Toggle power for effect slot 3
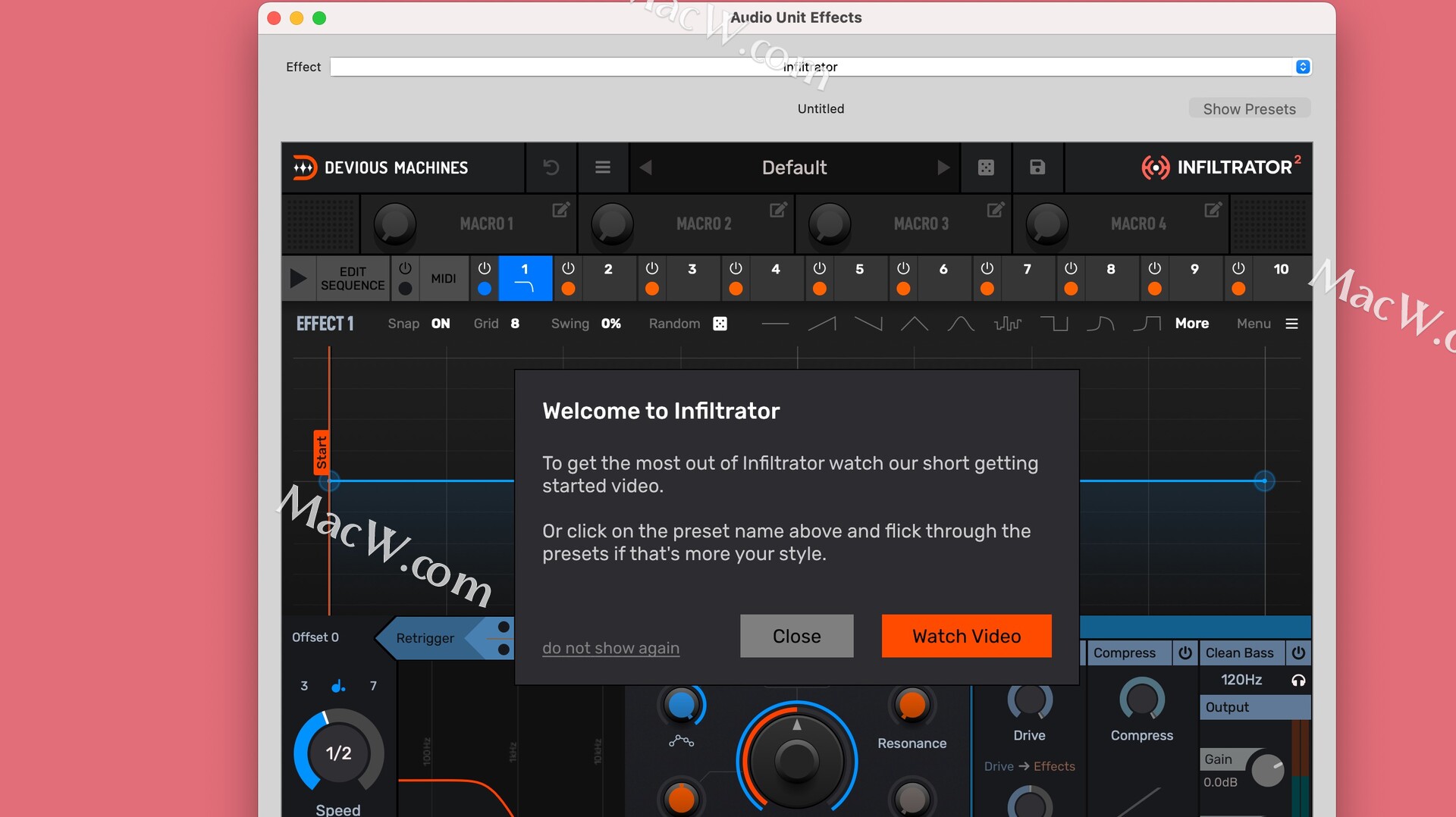1456x817 pixels. 652,268
